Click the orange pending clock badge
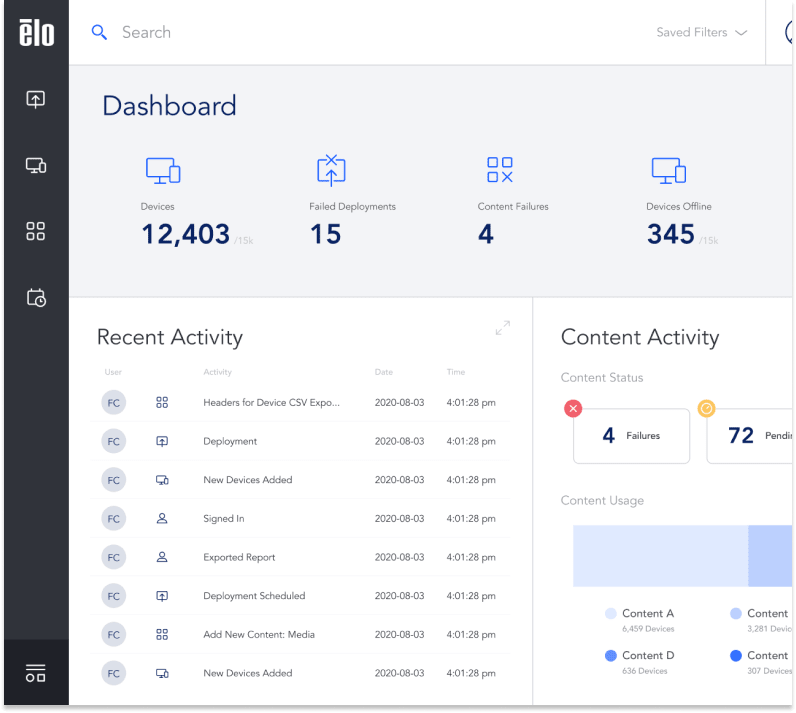Viewport: 796px width, 713px height. tap(707, 409)
